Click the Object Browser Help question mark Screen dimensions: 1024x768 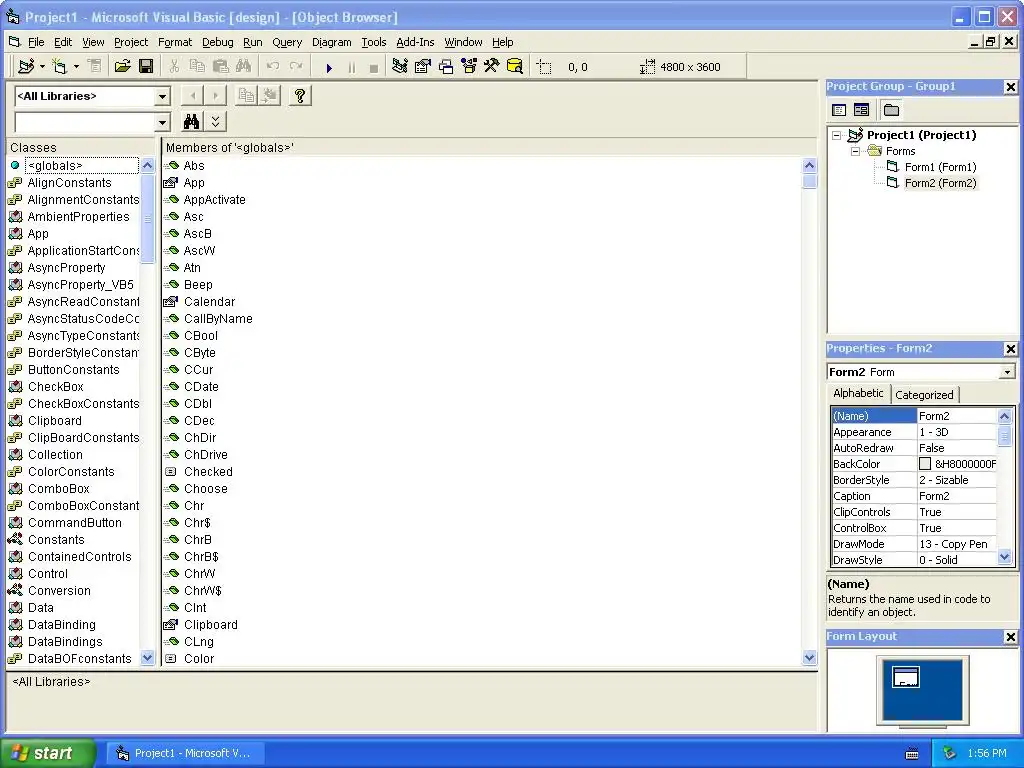coord(300,96)
